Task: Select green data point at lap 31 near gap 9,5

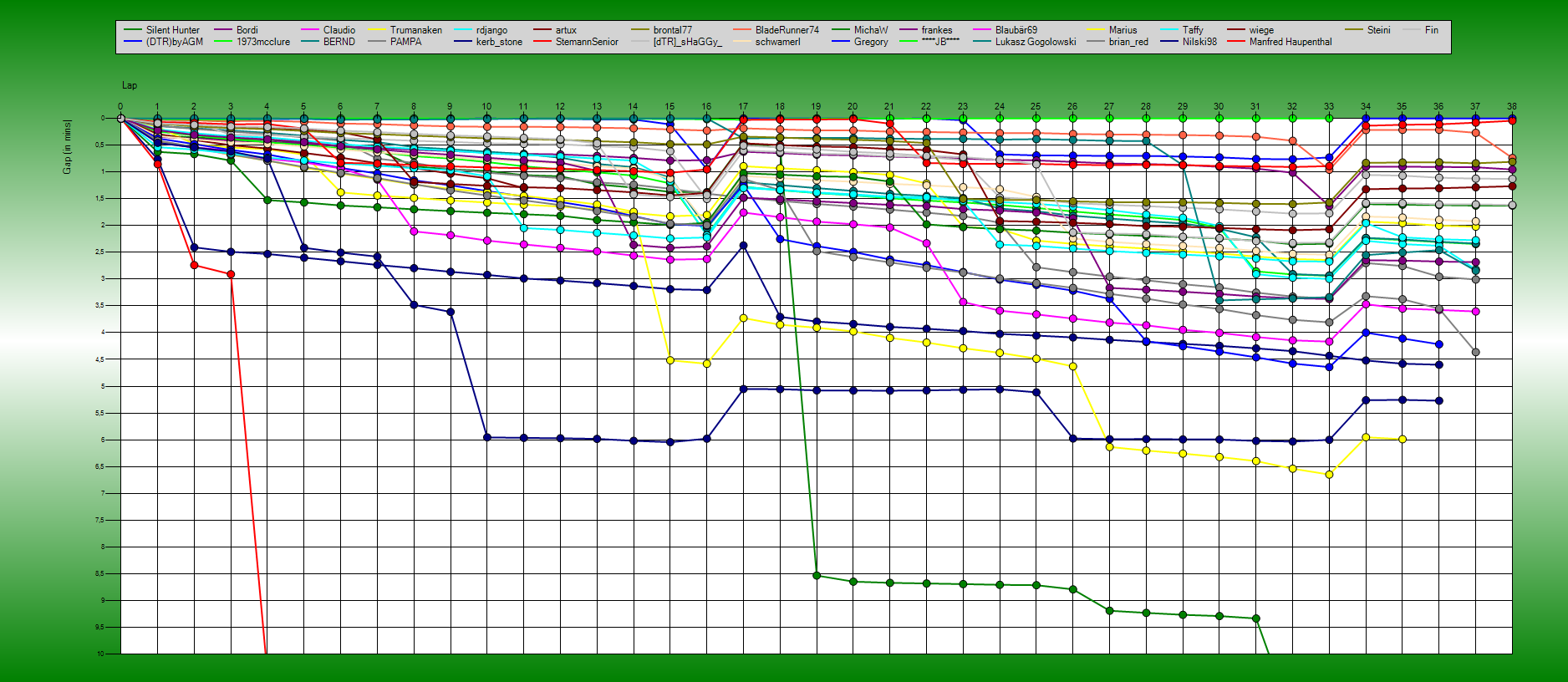Action: point(1255,618)
